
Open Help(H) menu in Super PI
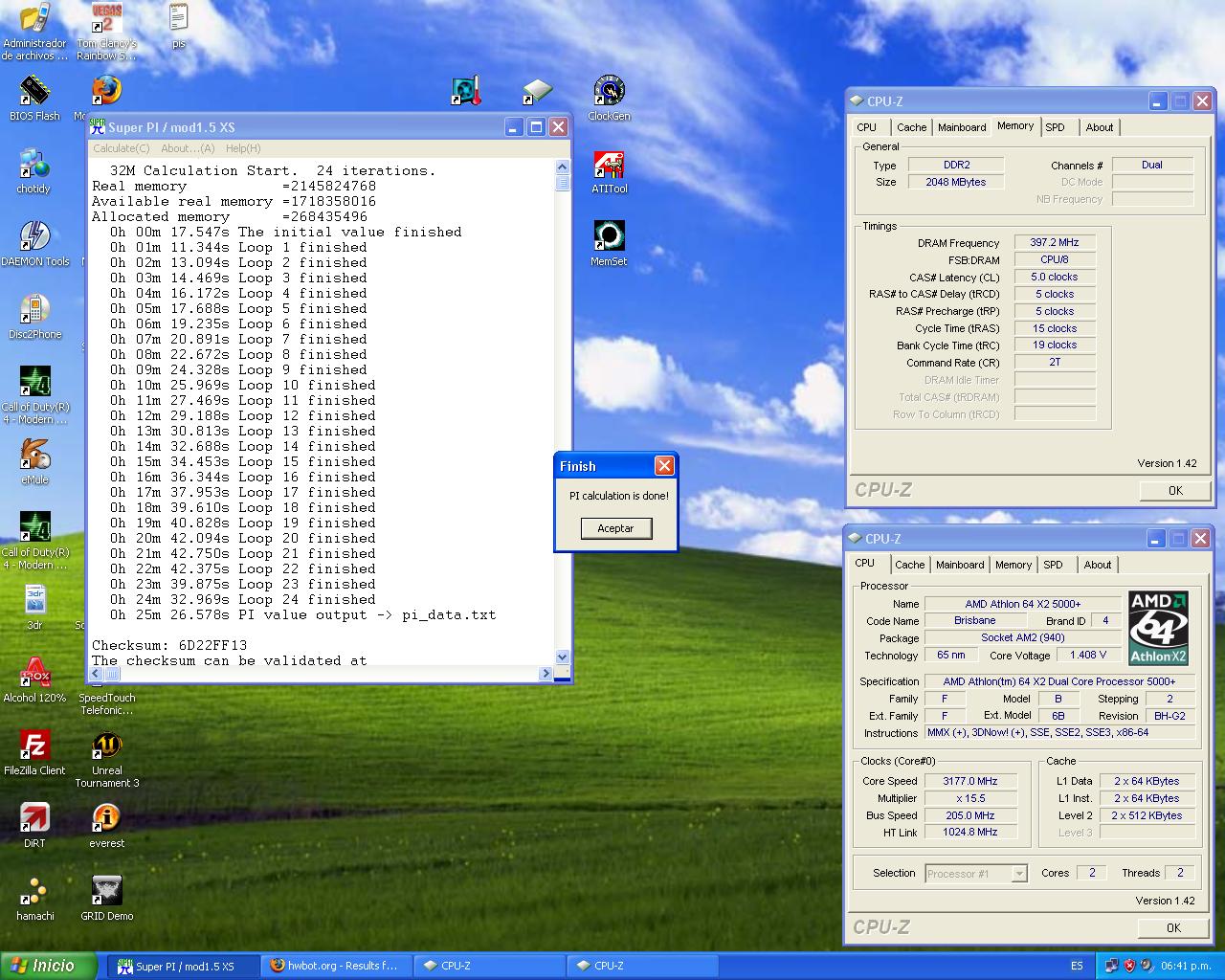(243, 148)
